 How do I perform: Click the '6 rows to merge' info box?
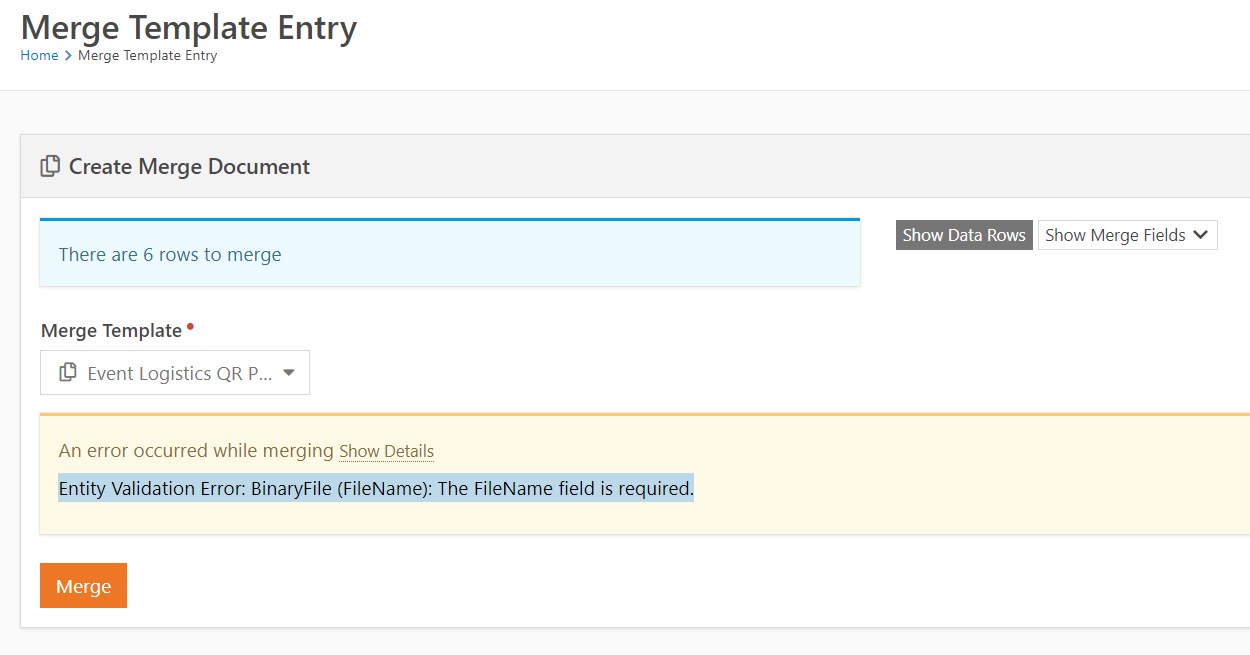450,253
